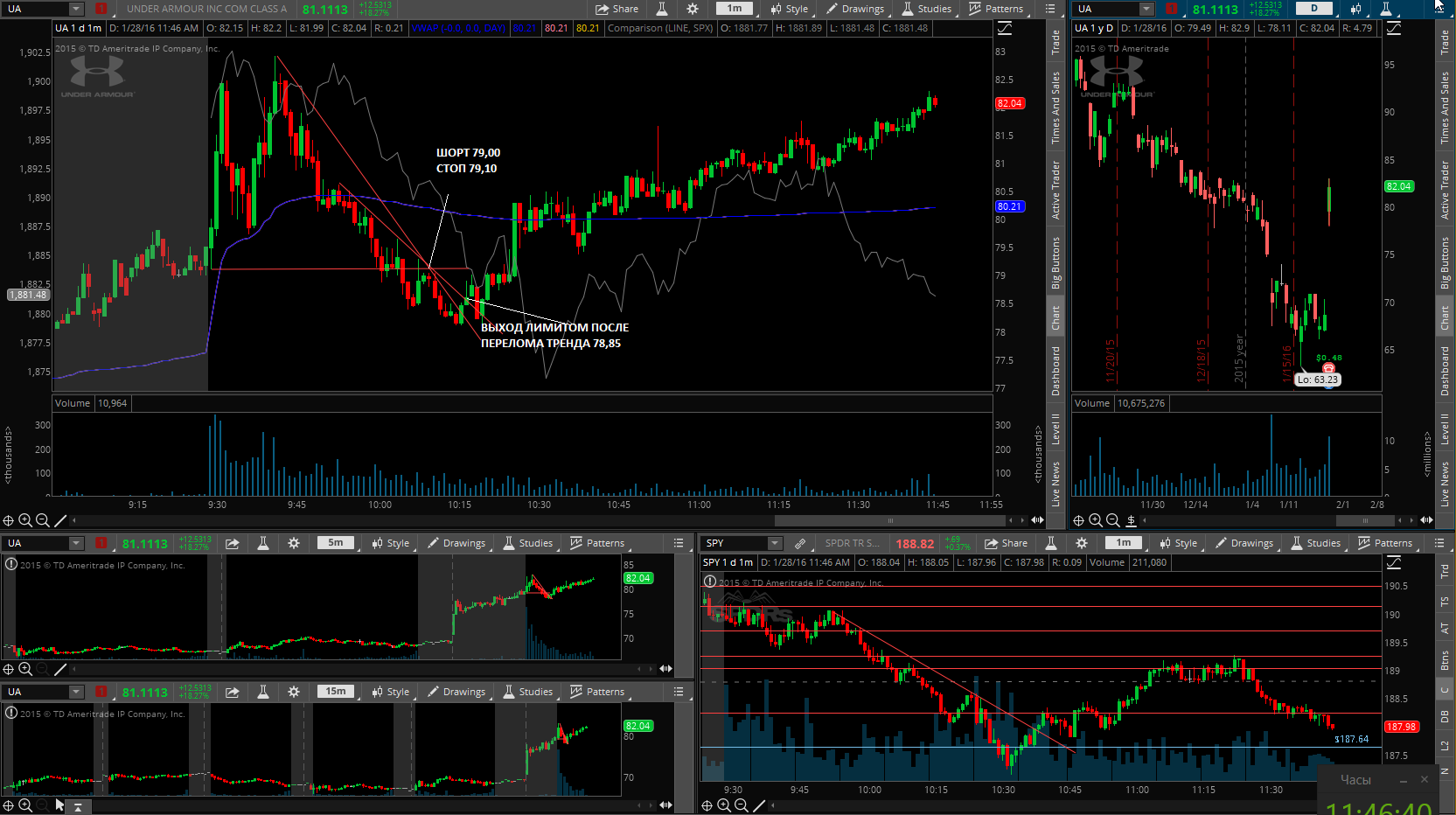Image resolution: width=1456 pixels, height=815 pixels.
Task: Click red link indicator 1 on main UA chart
Action: click(101, 9)
